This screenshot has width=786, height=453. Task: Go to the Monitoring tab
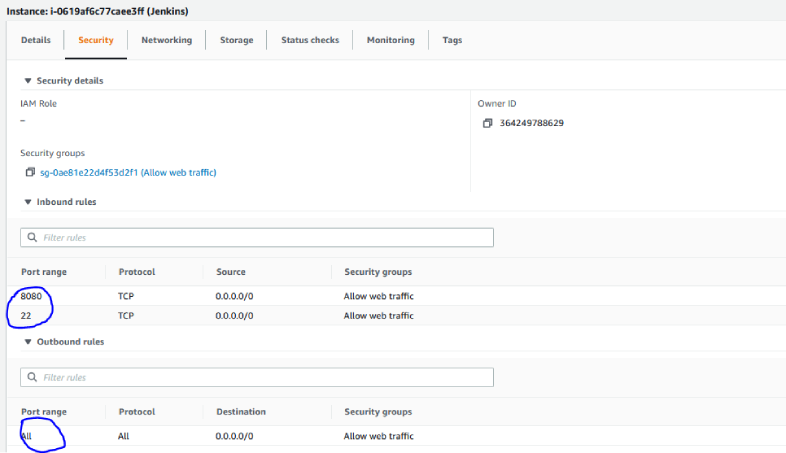coord(390,40)
